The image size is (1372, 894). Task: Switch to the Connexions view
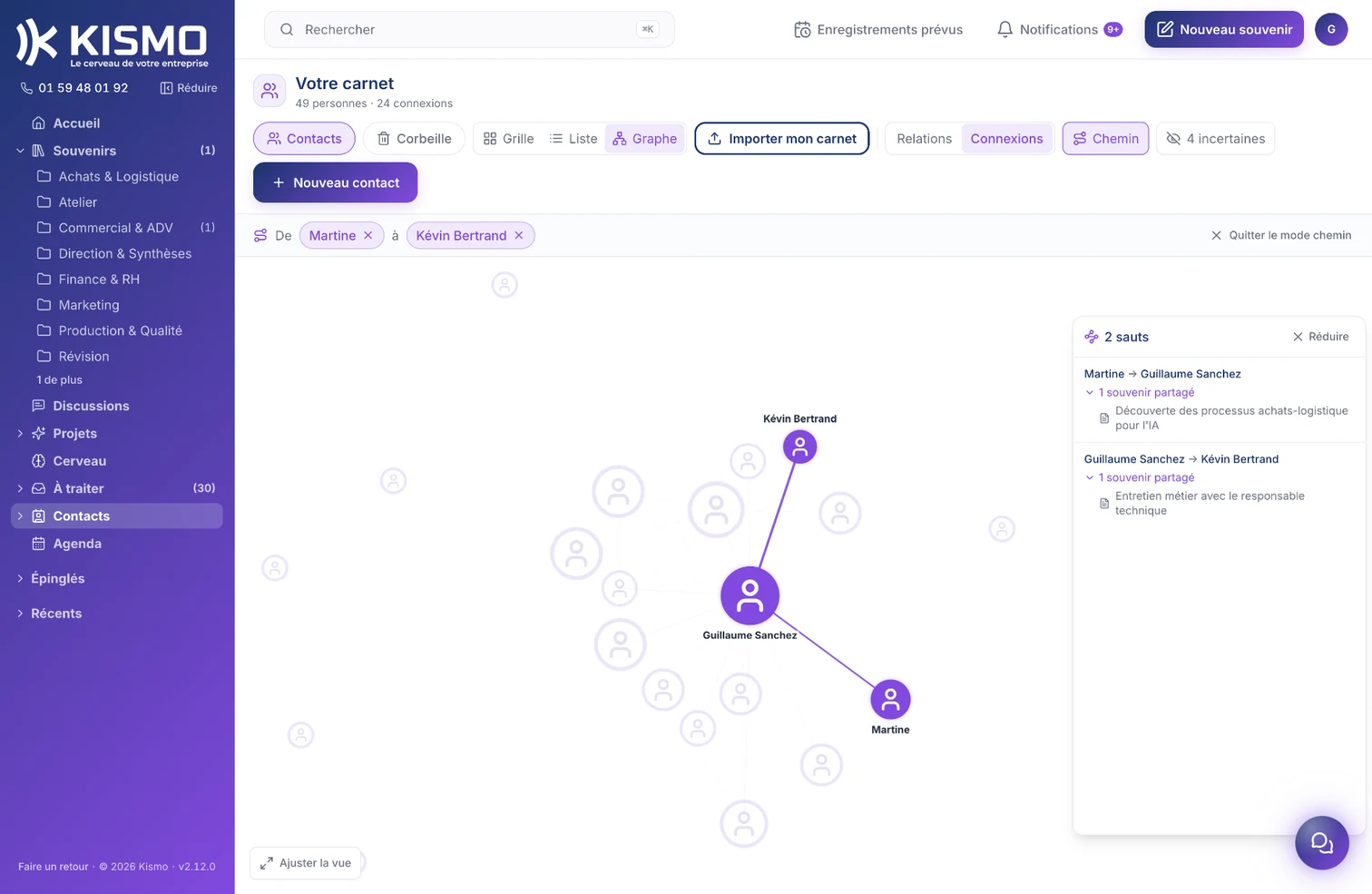(x=1006, y=139)
